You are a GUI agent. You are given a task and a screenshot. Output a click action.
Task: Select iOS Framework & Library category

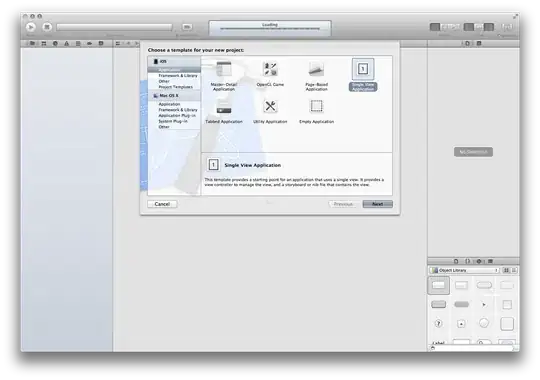pos(178,75)
